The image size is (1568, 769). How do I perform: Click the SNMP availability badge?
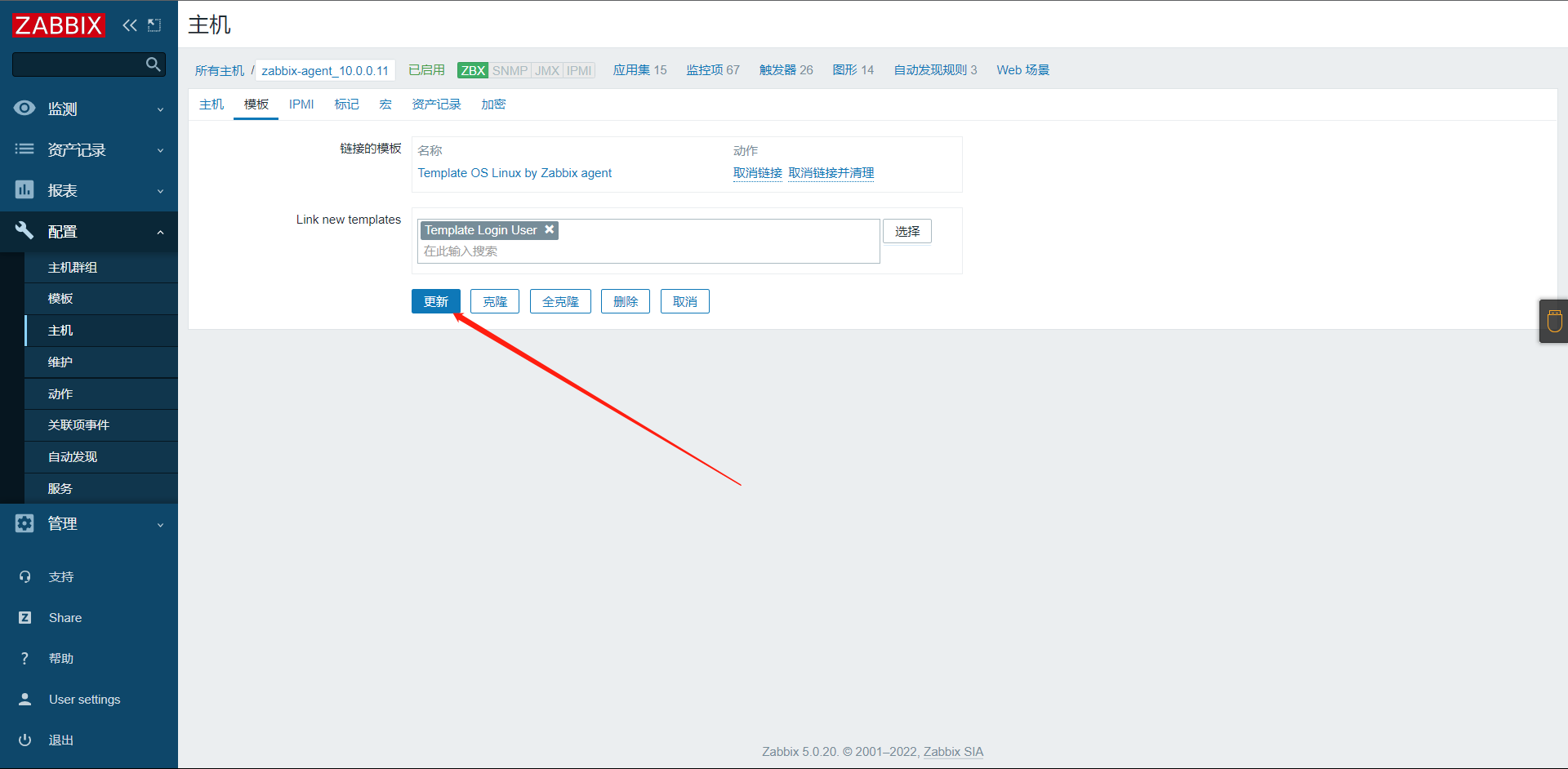click(510, 70)
